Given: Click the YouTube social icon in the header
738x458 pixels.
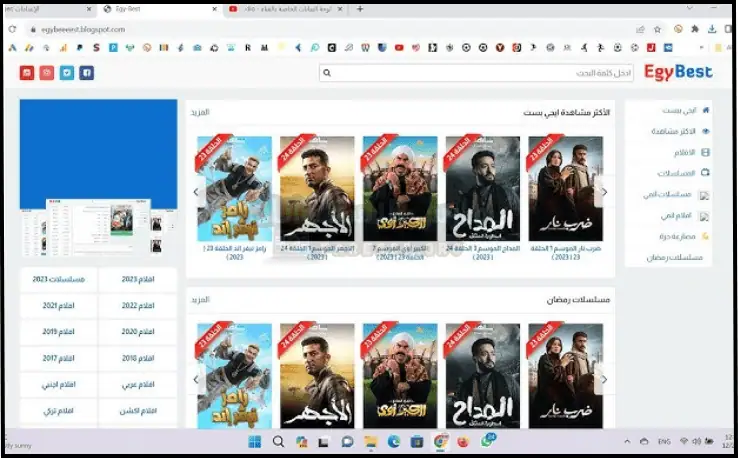Looking at the screenshot, I should pyautogui.click(x=27, y=72).
